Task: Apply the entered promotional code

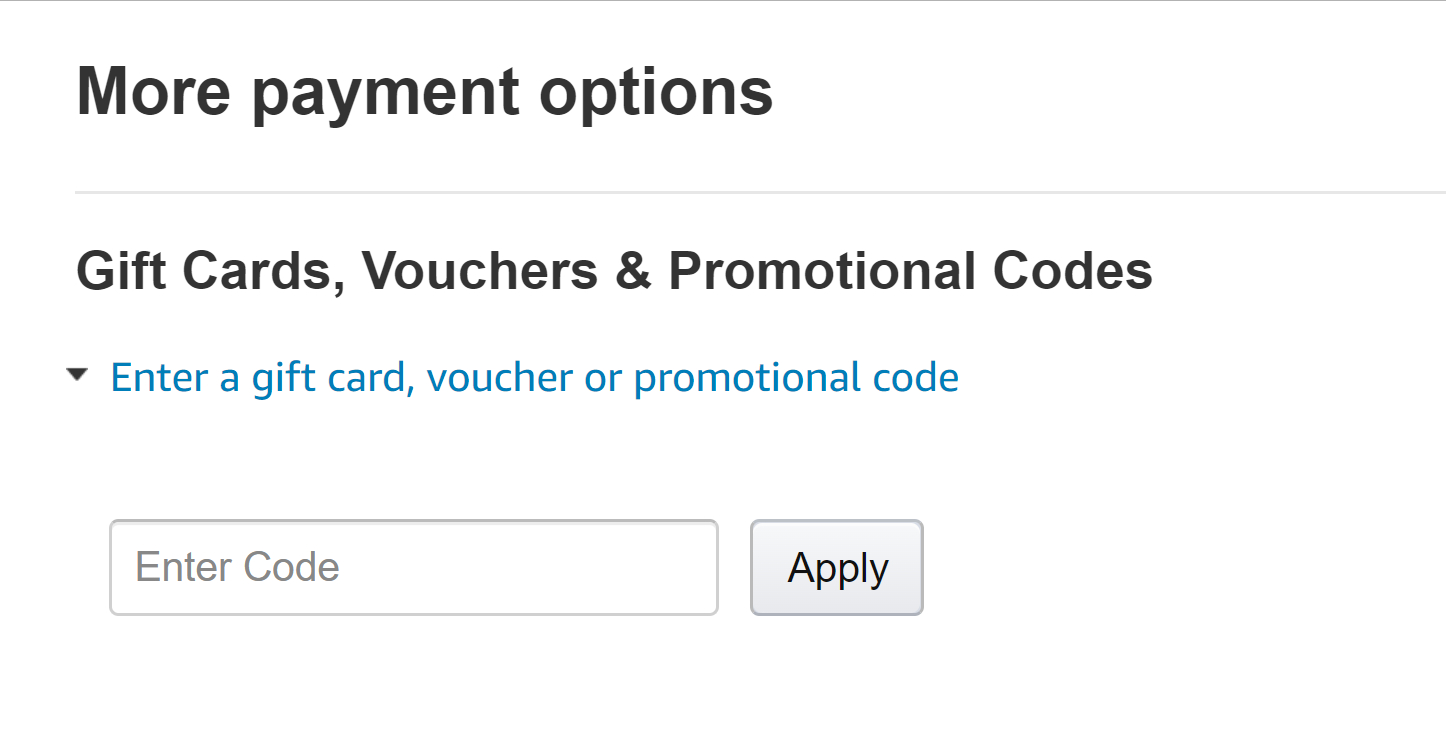Action: pyautogui.click(x=836, y=567)
